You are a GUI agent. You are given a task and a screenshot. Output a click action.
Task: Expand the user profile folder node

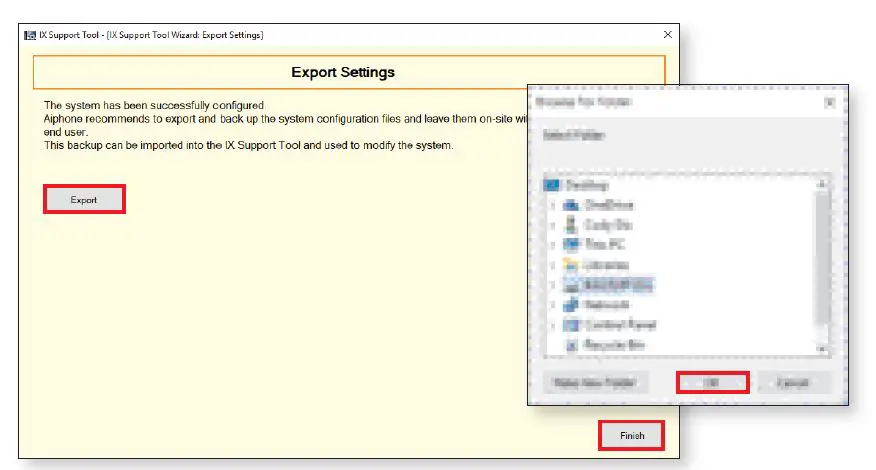[553, 225]
